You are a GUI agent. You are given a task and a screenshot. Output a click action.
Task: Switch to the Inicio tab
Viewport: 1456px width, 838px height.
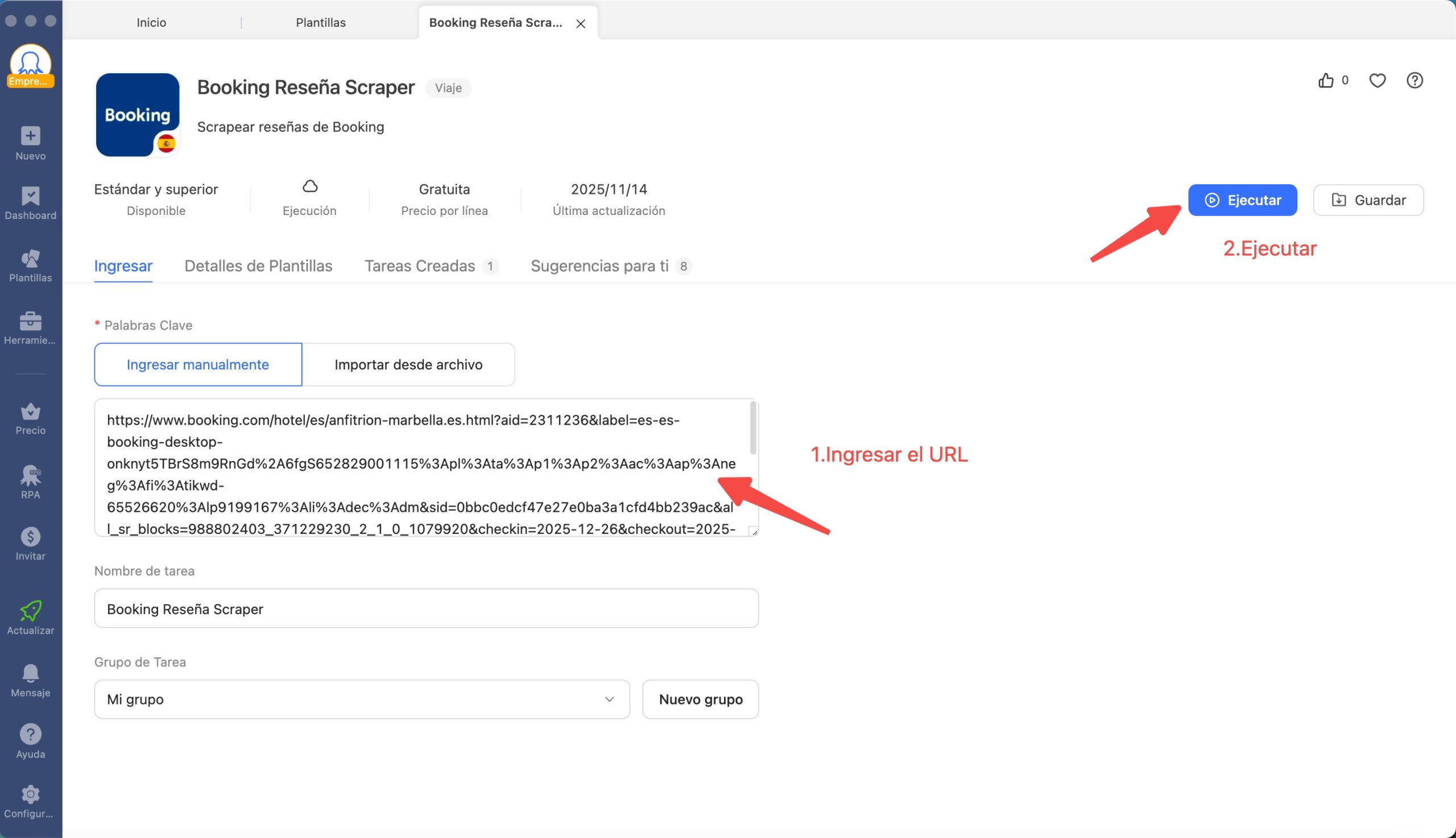(151, 22)
